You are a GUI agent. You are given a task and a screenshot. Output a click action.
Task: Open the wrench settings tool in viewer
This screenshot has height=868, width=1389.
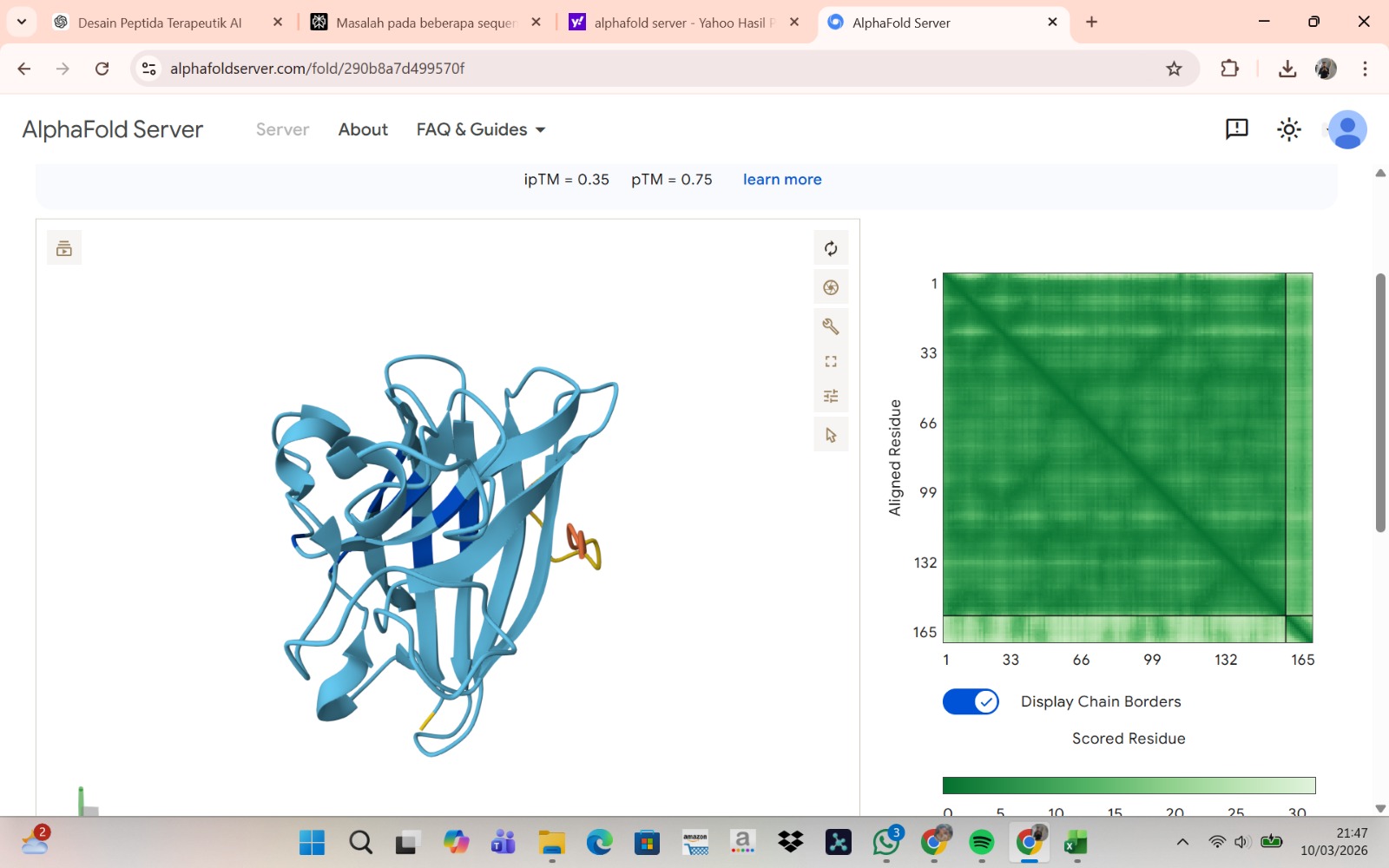pos(831,326)
